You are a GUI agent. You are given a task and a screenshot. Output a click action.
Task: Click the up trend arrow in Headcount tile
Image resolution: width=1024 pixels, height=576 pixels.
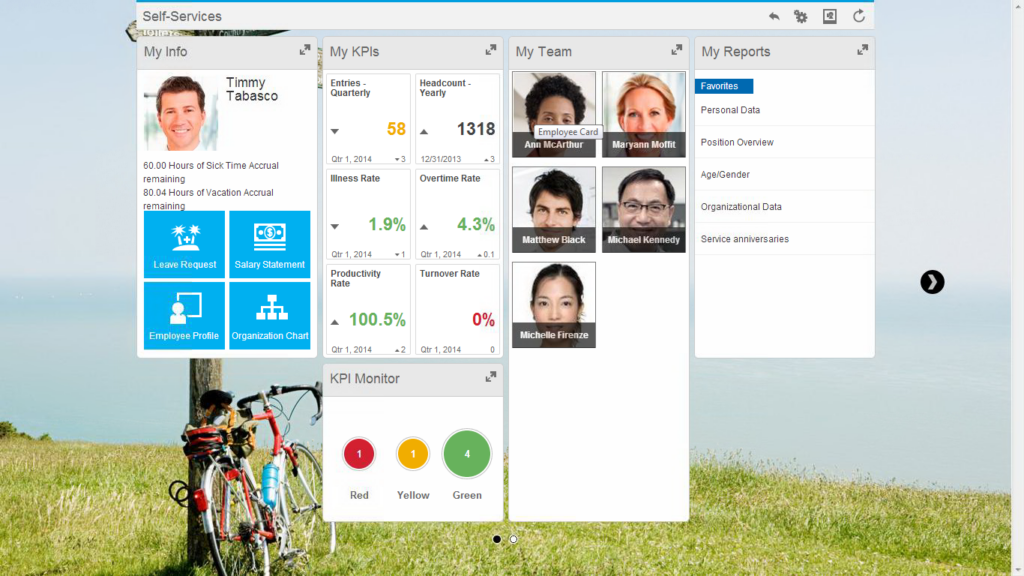(424, 131)
